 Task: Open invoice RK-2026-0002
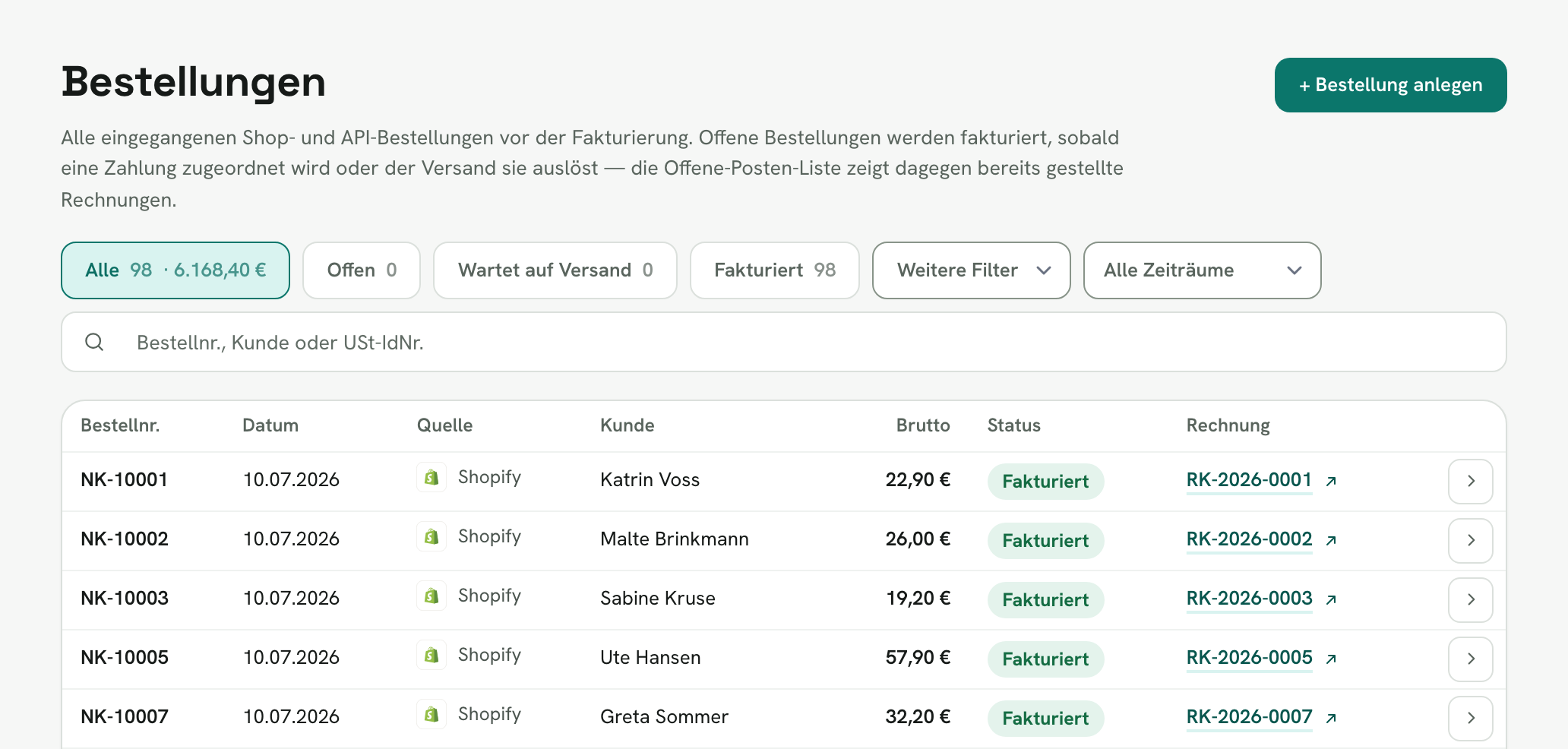[x=1250, y=539]
